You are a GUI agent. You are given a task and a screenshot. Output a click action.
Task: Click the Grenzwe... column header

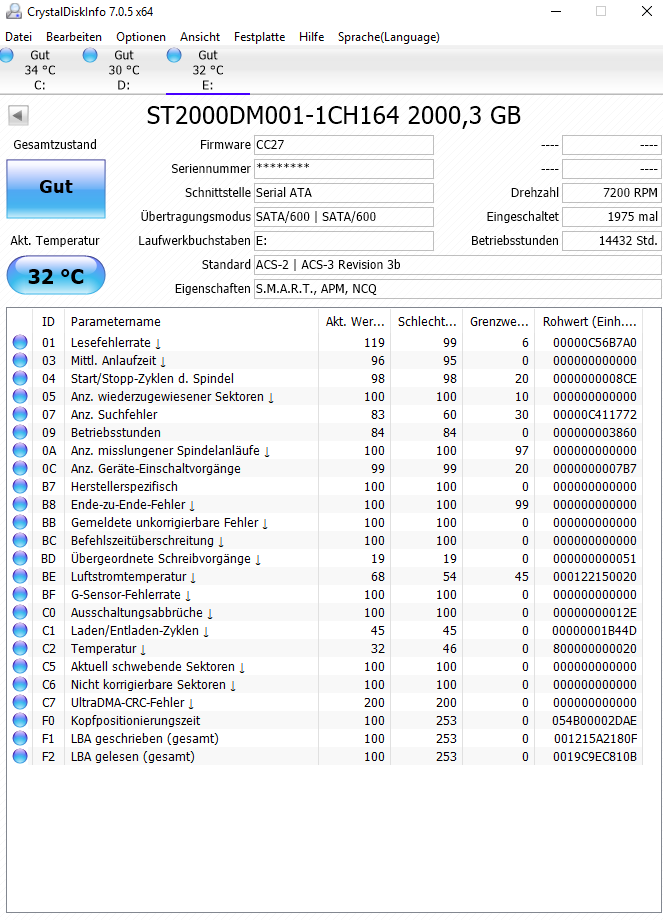coord(499,322)
